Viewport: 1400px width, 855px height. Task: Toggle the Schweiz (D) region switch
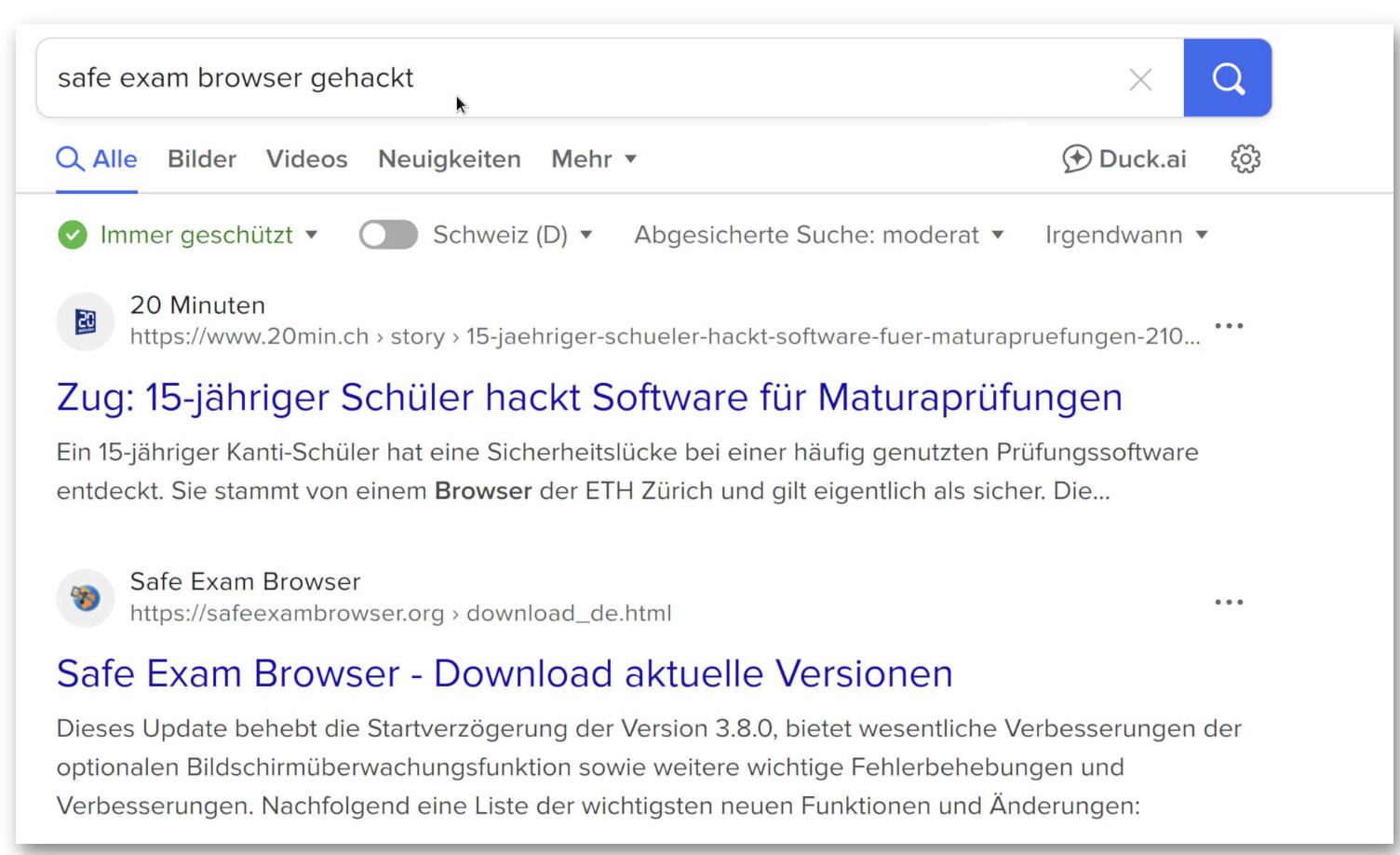pos(388,235)
